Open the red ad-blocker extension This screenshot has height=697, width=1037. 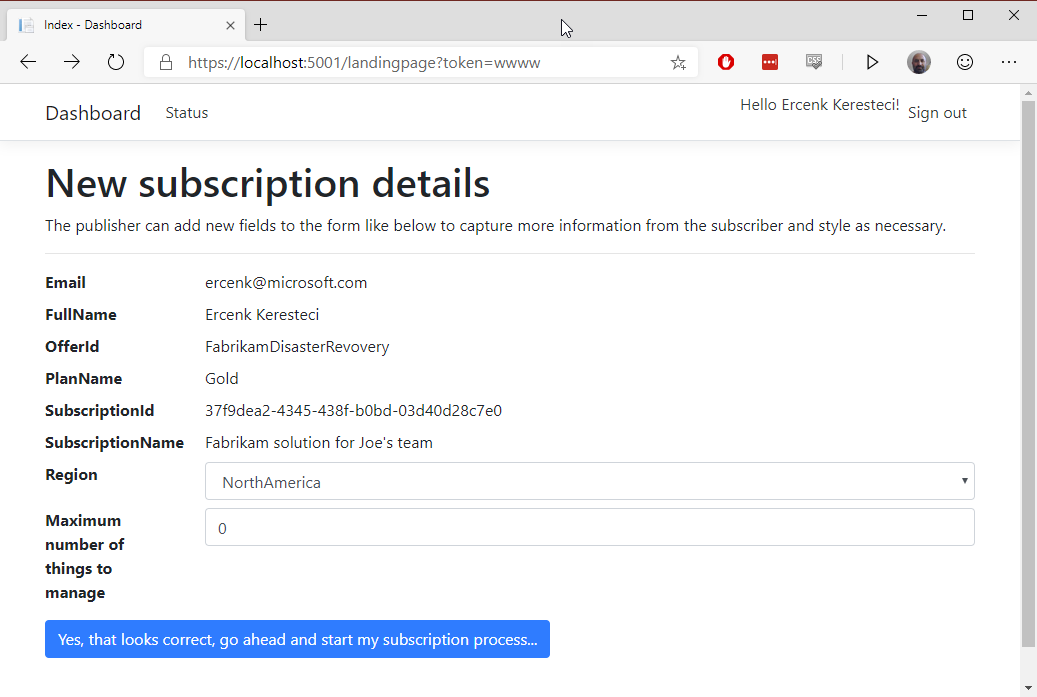click(726, 62)
